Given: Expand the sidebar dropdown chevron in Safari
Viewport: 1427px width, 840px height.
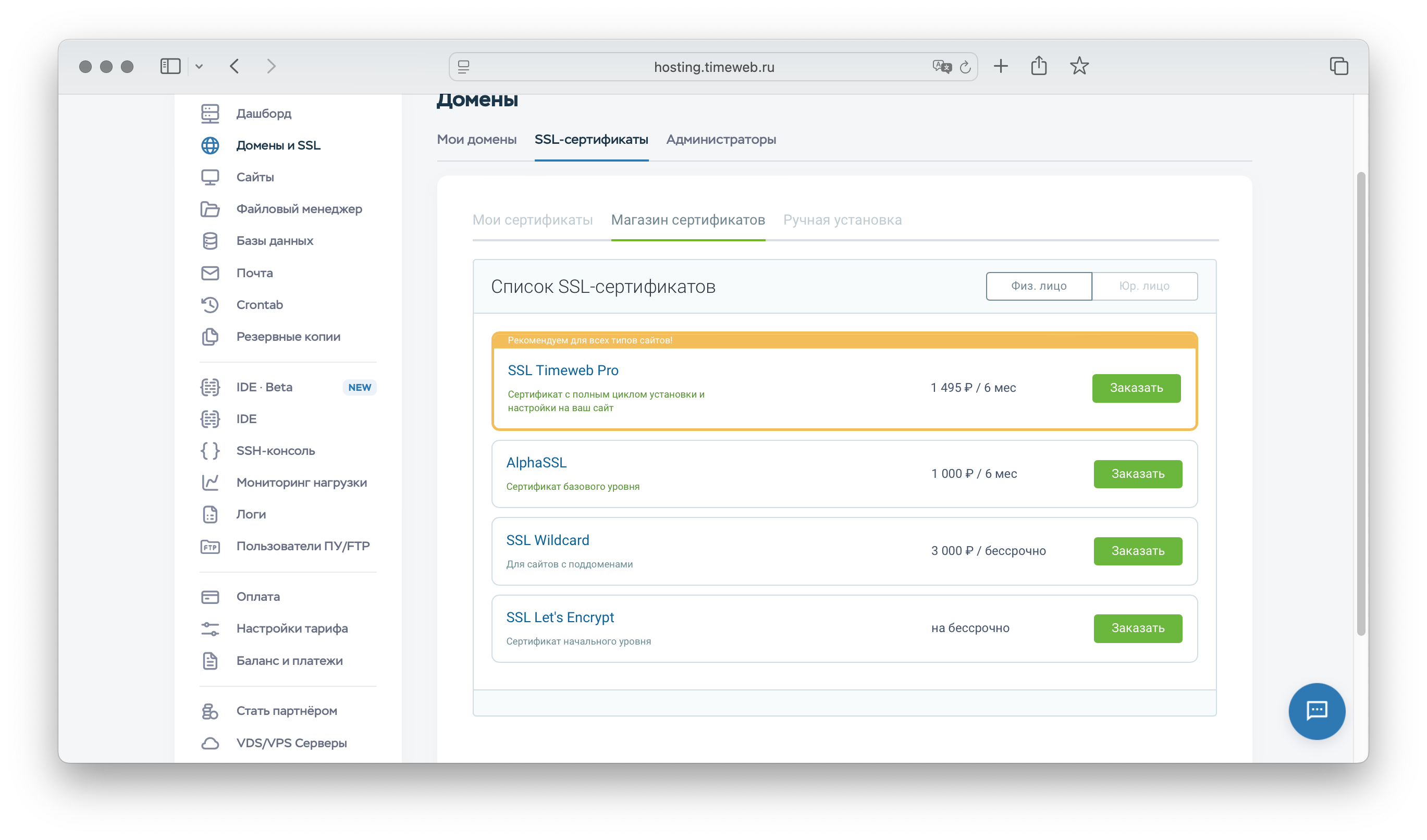Looking at the screenshot, I should point(199,66).
